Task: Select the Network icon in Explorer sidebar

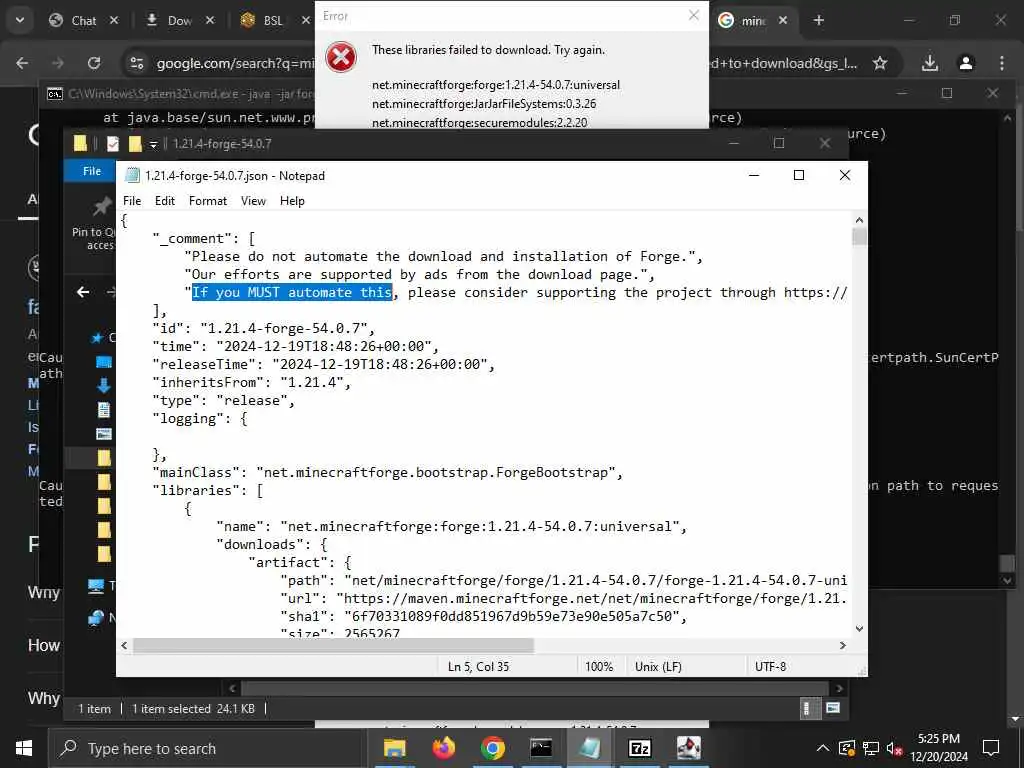Action: pyautogui.click(x=96, y=618)
